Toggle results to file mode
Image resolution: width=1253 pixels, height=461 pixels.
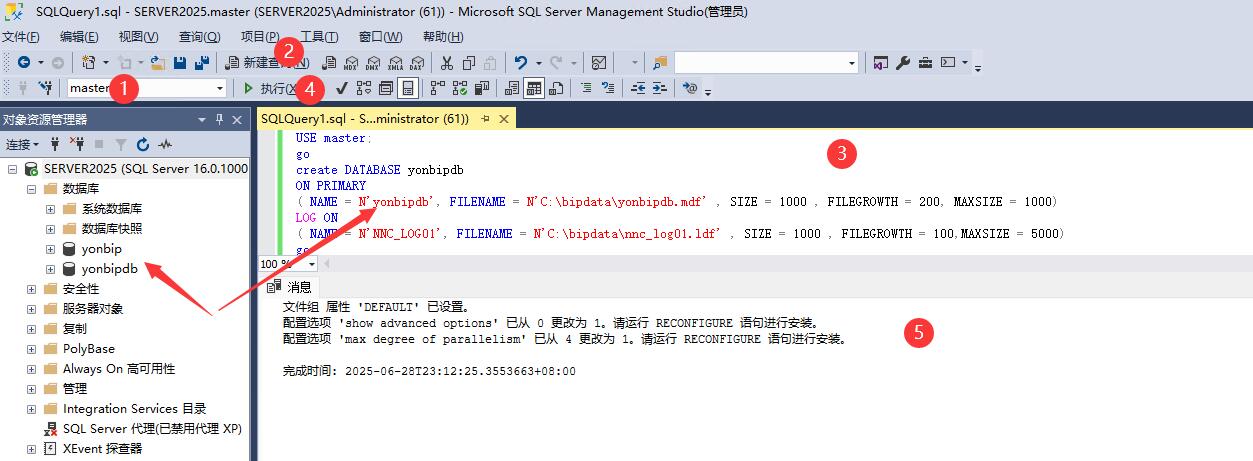(556, 88)
